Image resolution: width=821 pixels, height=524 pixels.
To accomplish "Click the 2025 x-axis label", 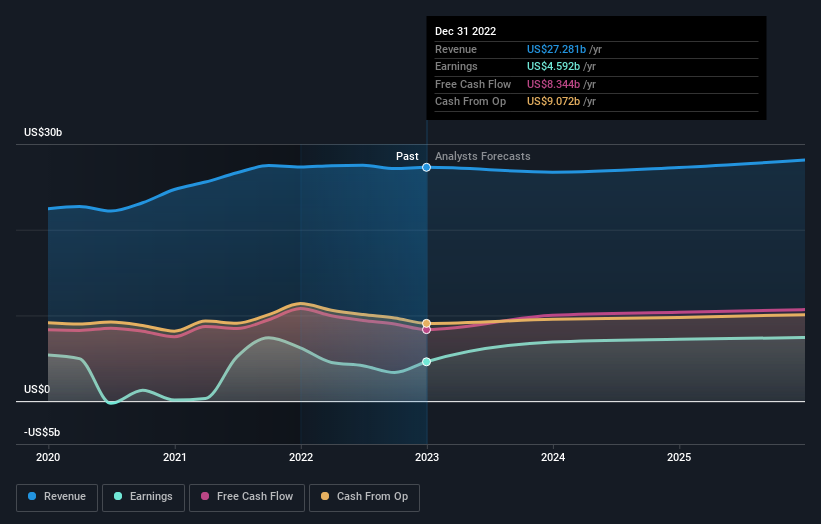I will (x=679, y=457).
